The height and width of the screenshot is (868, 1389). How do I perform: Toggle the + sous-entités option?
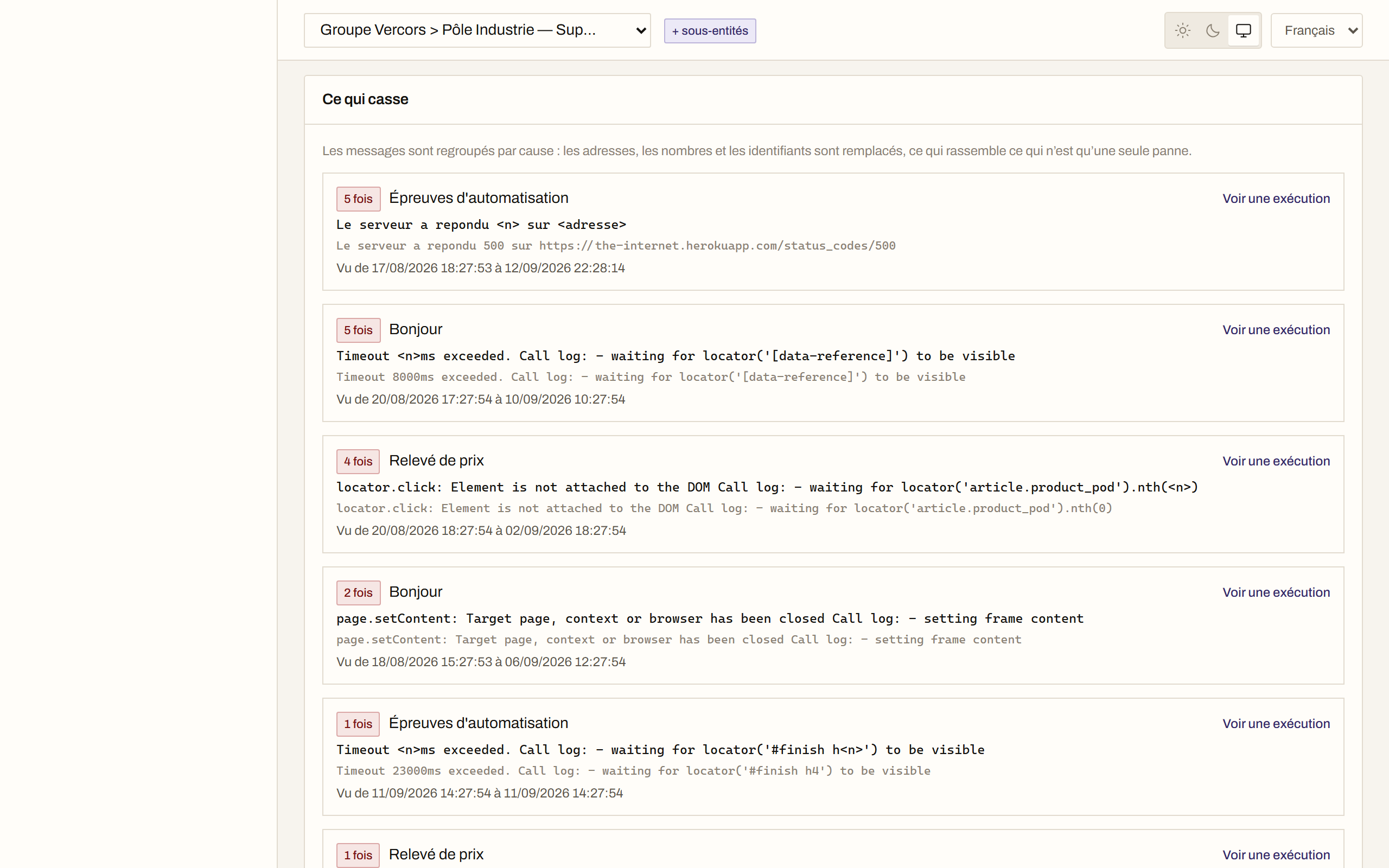pyautogui.click(x=710, y=31)
